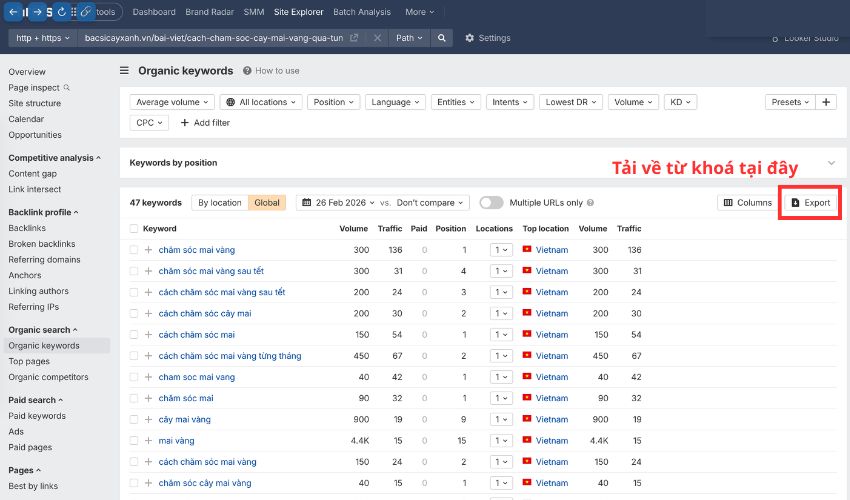The image size is (850, 500).
Task: Click the Export button
Action: [x=810, y=203]
